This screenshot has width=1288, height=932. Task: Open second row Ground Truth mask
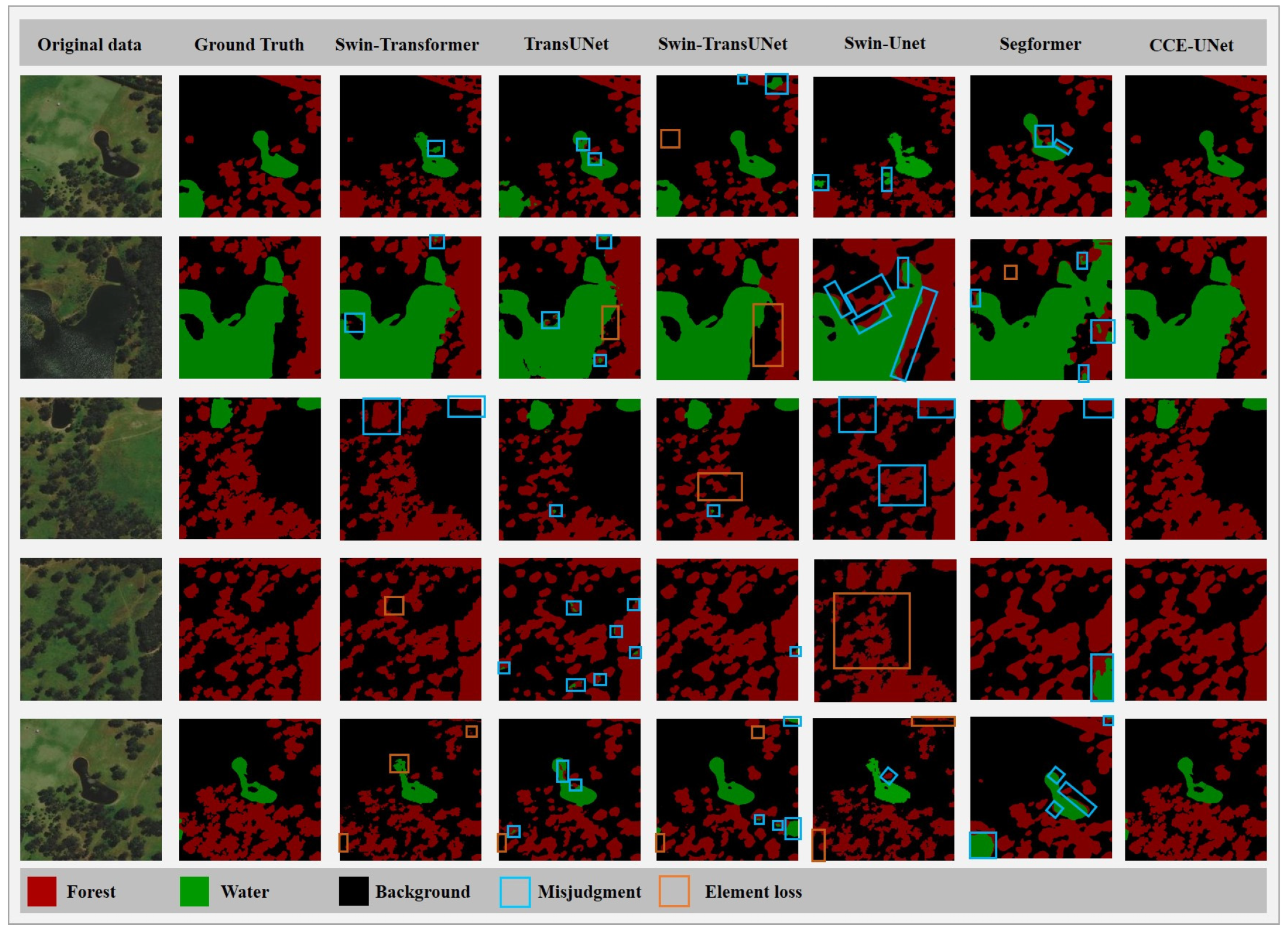[x=249, y=307]
